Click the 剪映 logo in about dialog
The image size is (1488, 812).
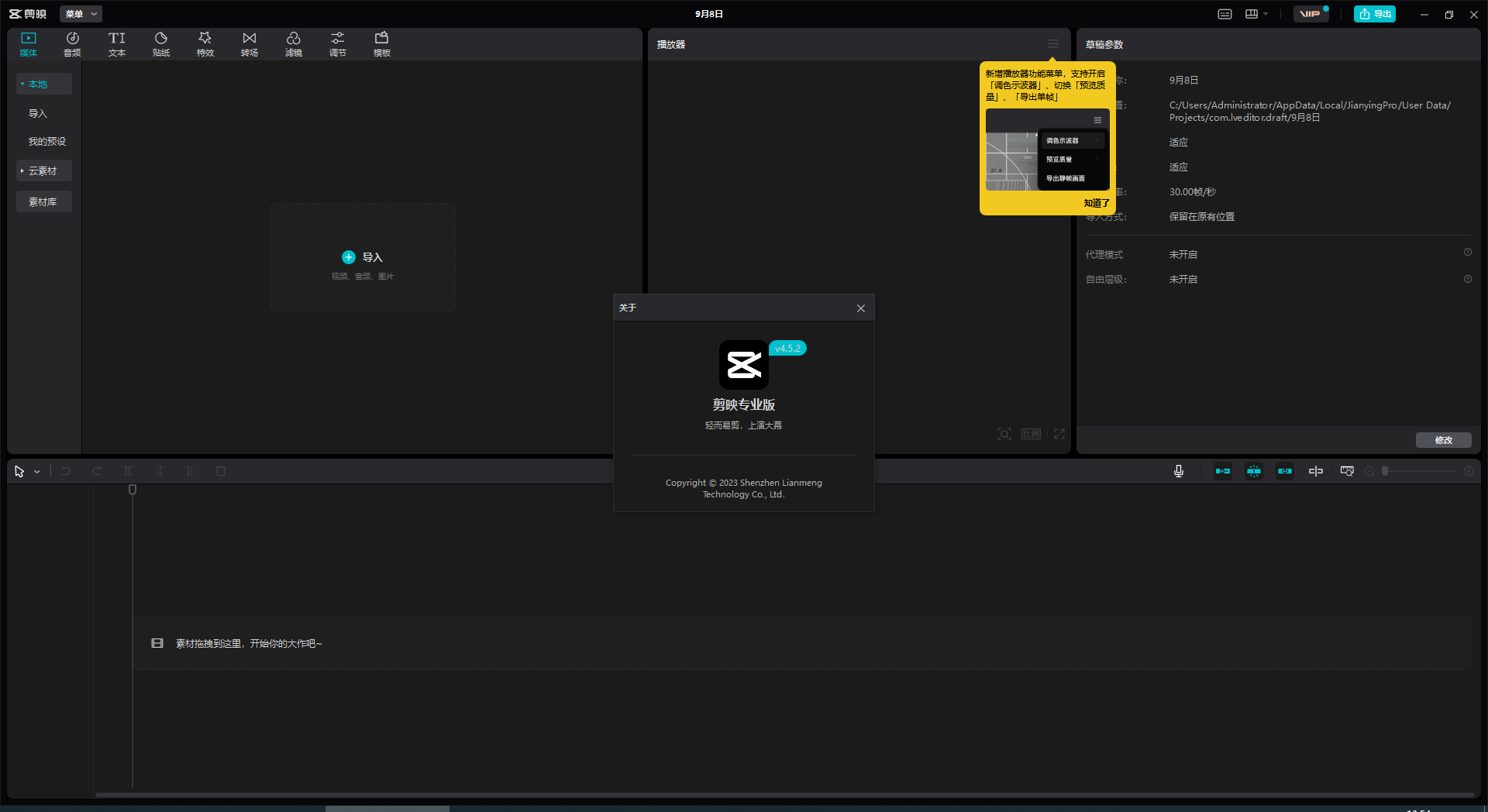tap(744, 365)
